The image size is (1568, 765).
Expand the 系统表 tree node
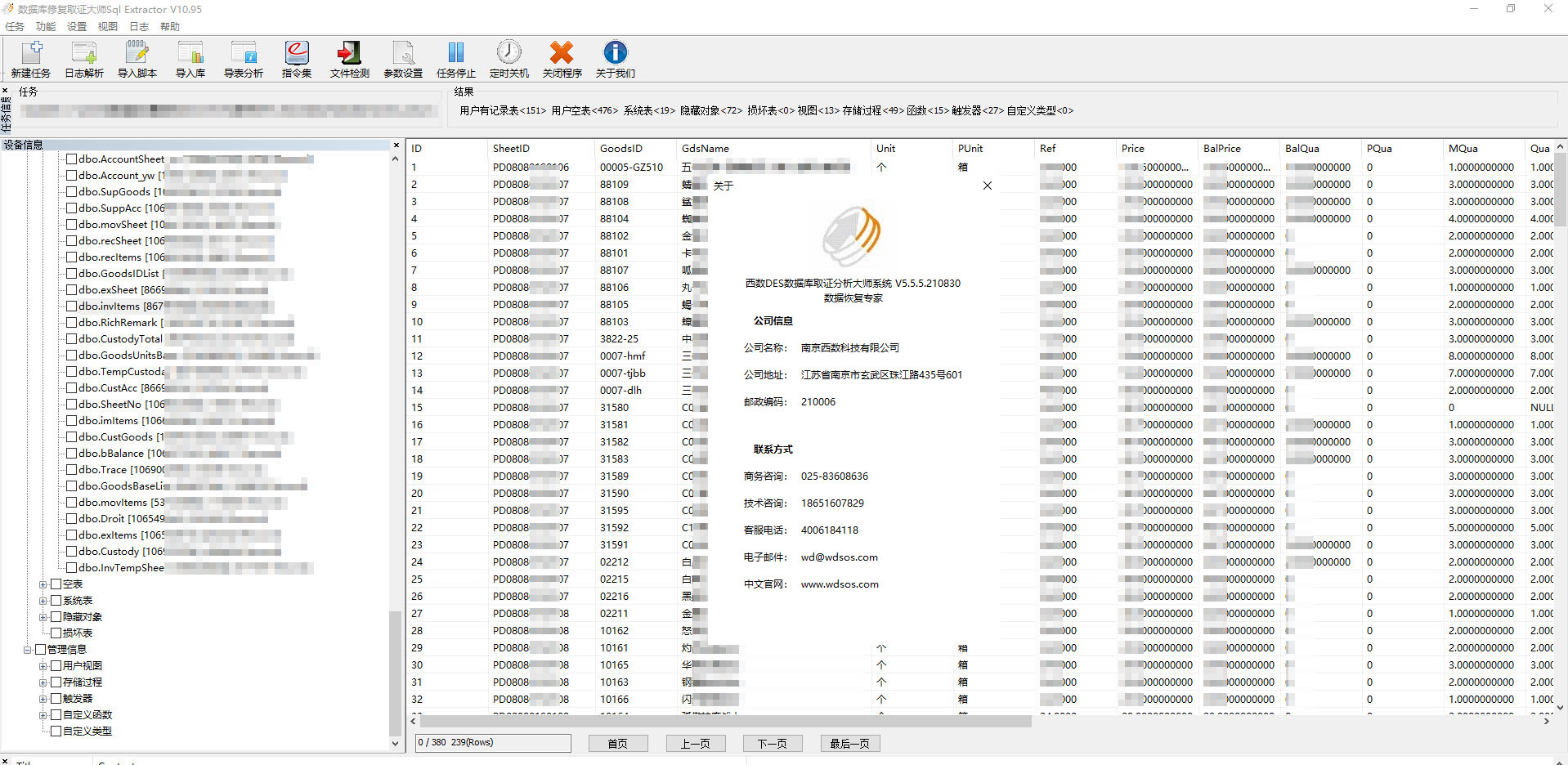tap(43, 601)
